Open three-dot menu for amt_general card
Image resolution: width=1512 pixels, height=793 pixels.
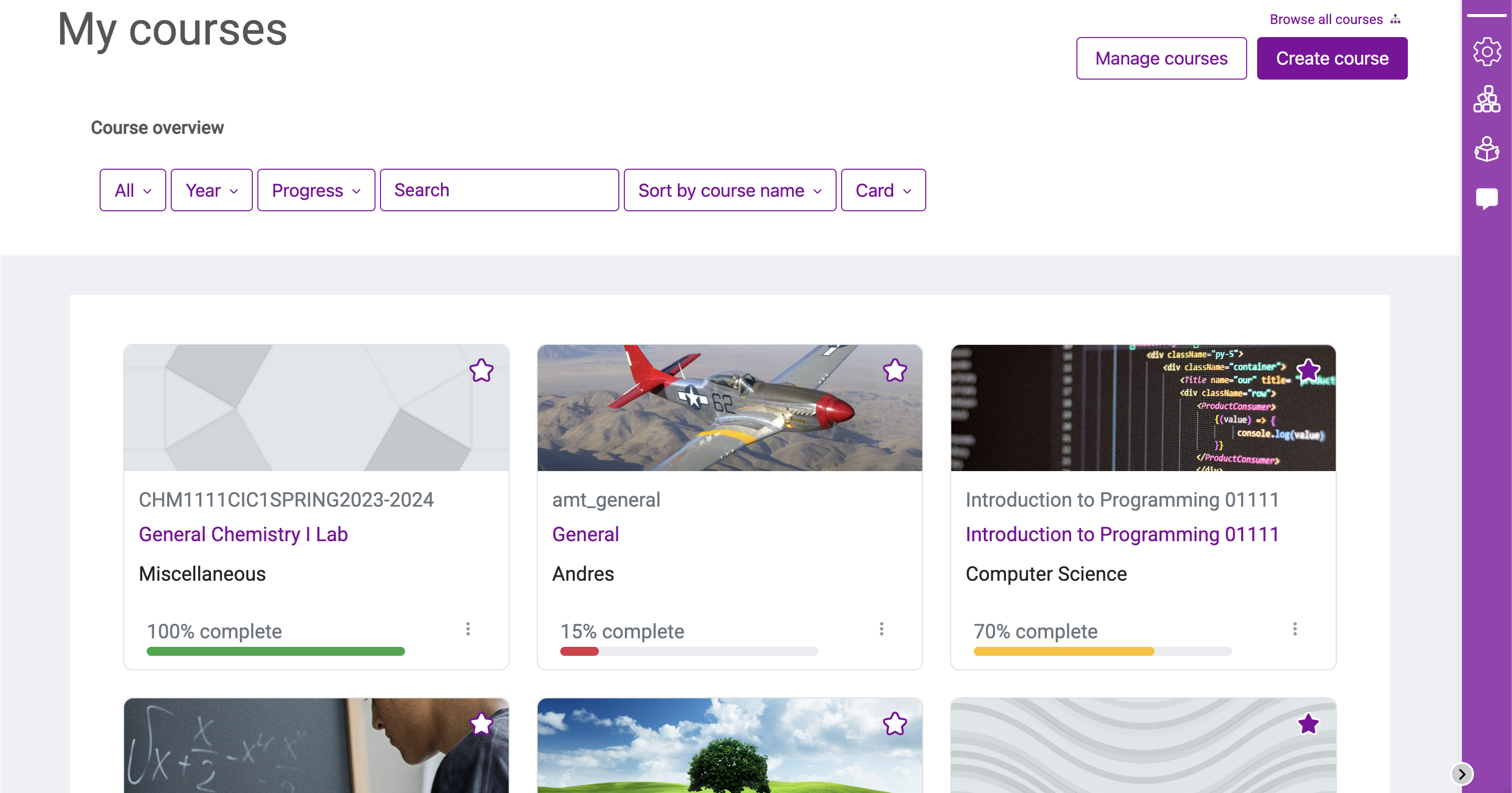[x=881, y=629]
